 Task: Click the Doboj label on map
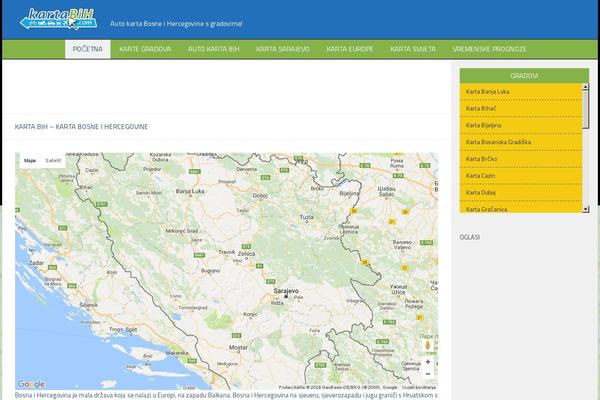coord(260,196)
